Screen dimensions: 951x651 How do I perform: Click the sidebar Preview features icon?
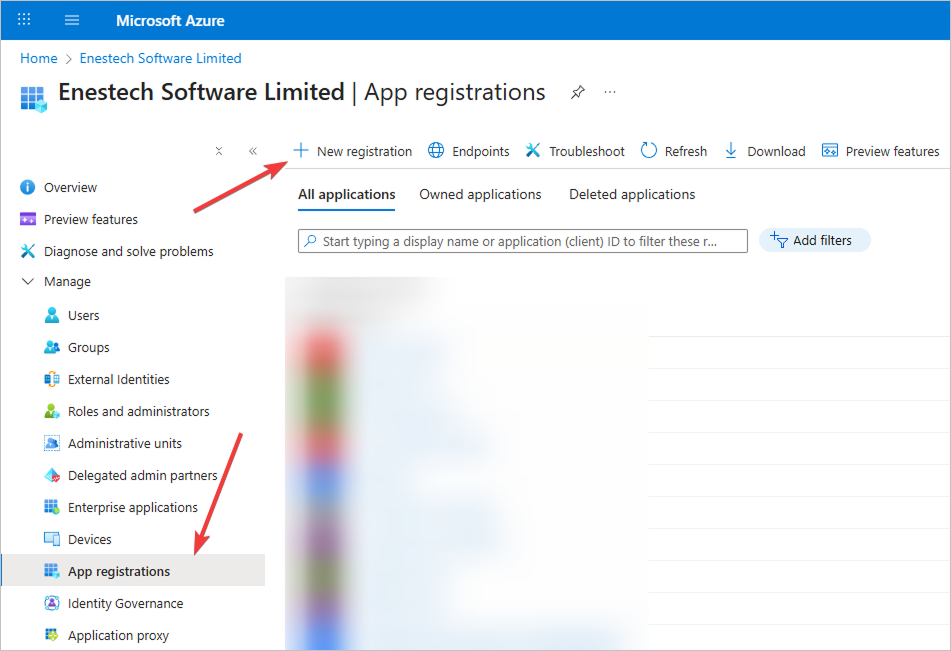(28, 219)
